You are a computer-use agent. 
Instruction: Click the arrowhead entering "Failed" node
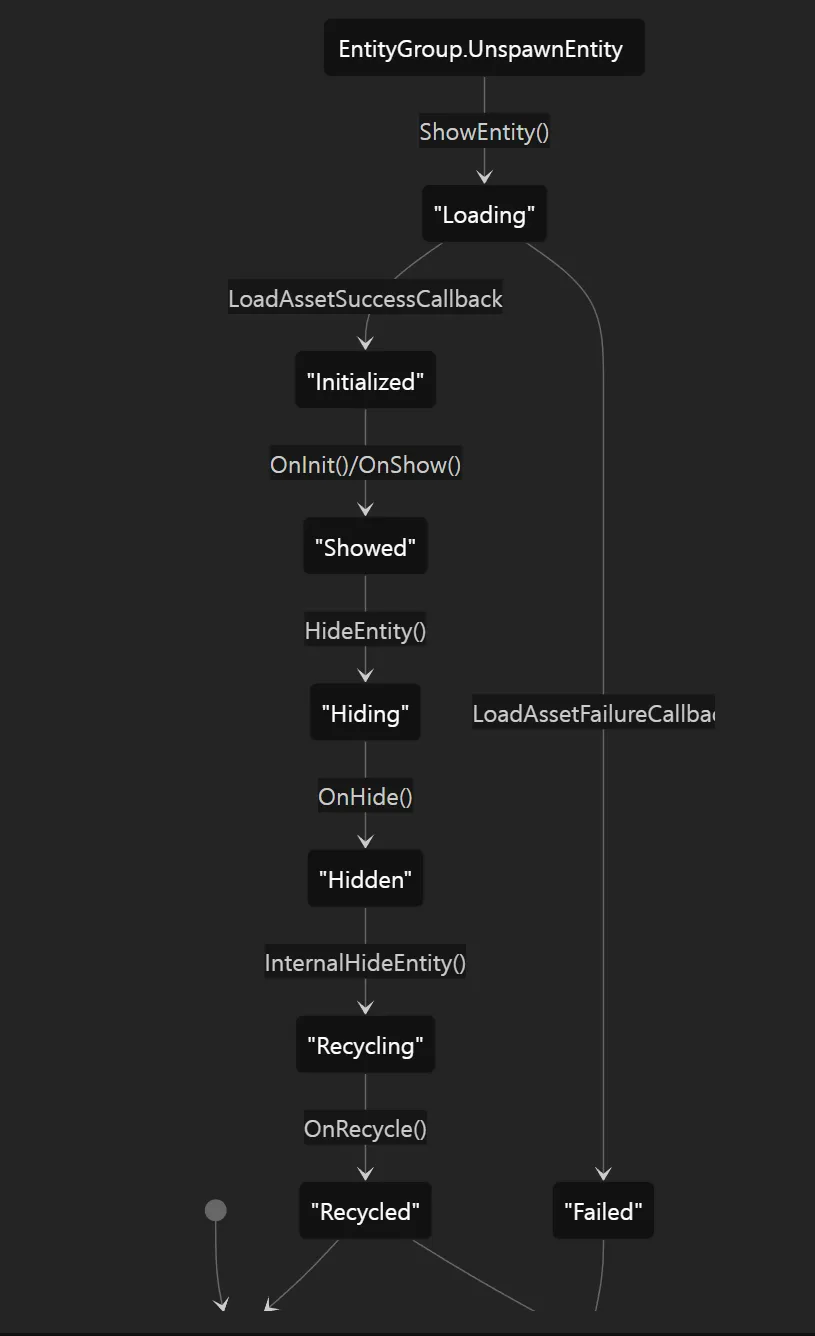pyautogui.click(x=603, y=1173)
